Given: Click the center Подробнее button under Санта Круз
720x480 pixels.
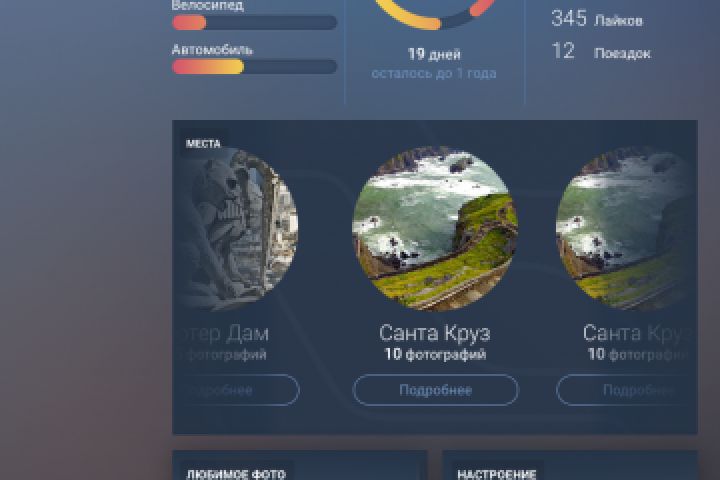Looking at the screenshot, I should [435, 390].
